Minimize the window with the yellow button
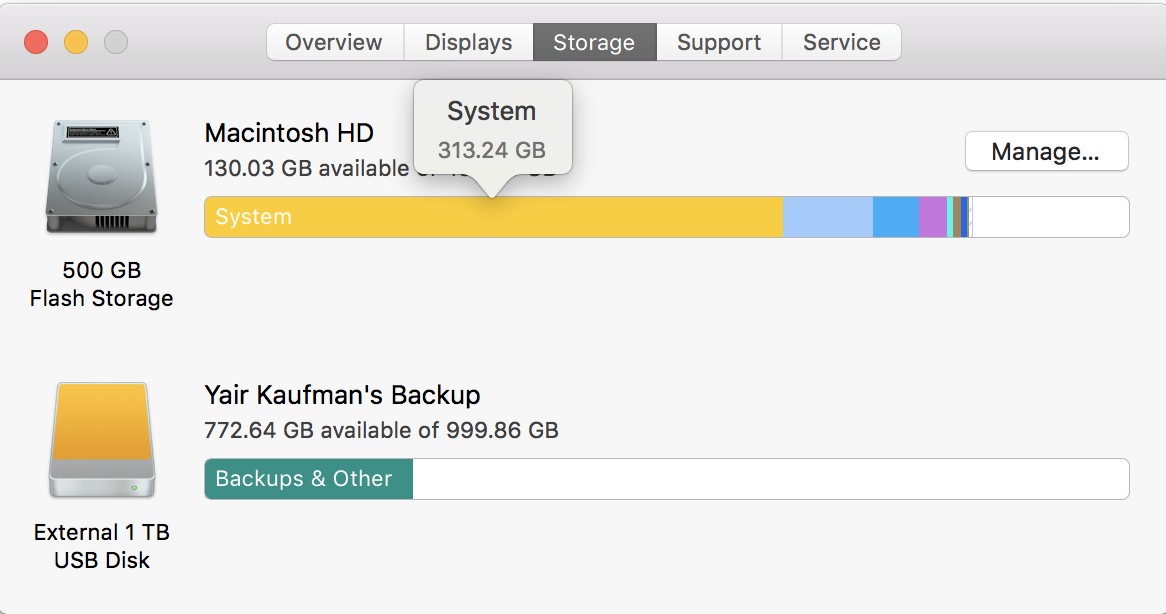Screen dimensions: 1166x614 (x=76, y=42)
